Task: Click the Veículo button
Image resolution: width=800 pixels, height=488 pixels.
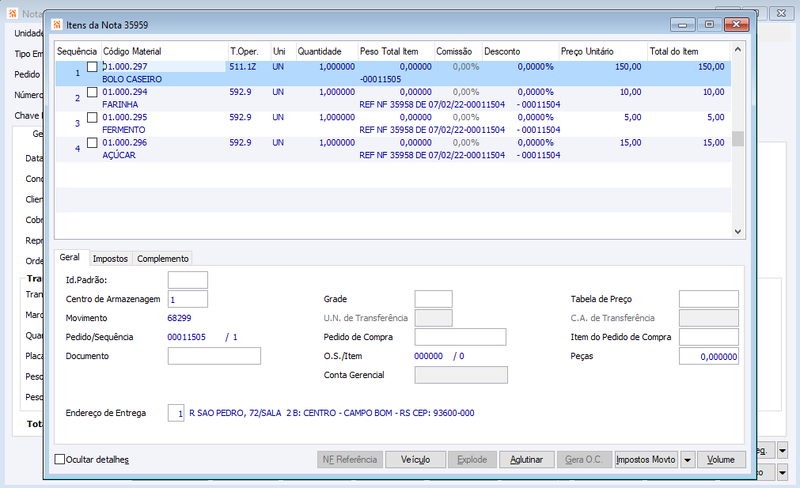Action: (x=415, y=460)
